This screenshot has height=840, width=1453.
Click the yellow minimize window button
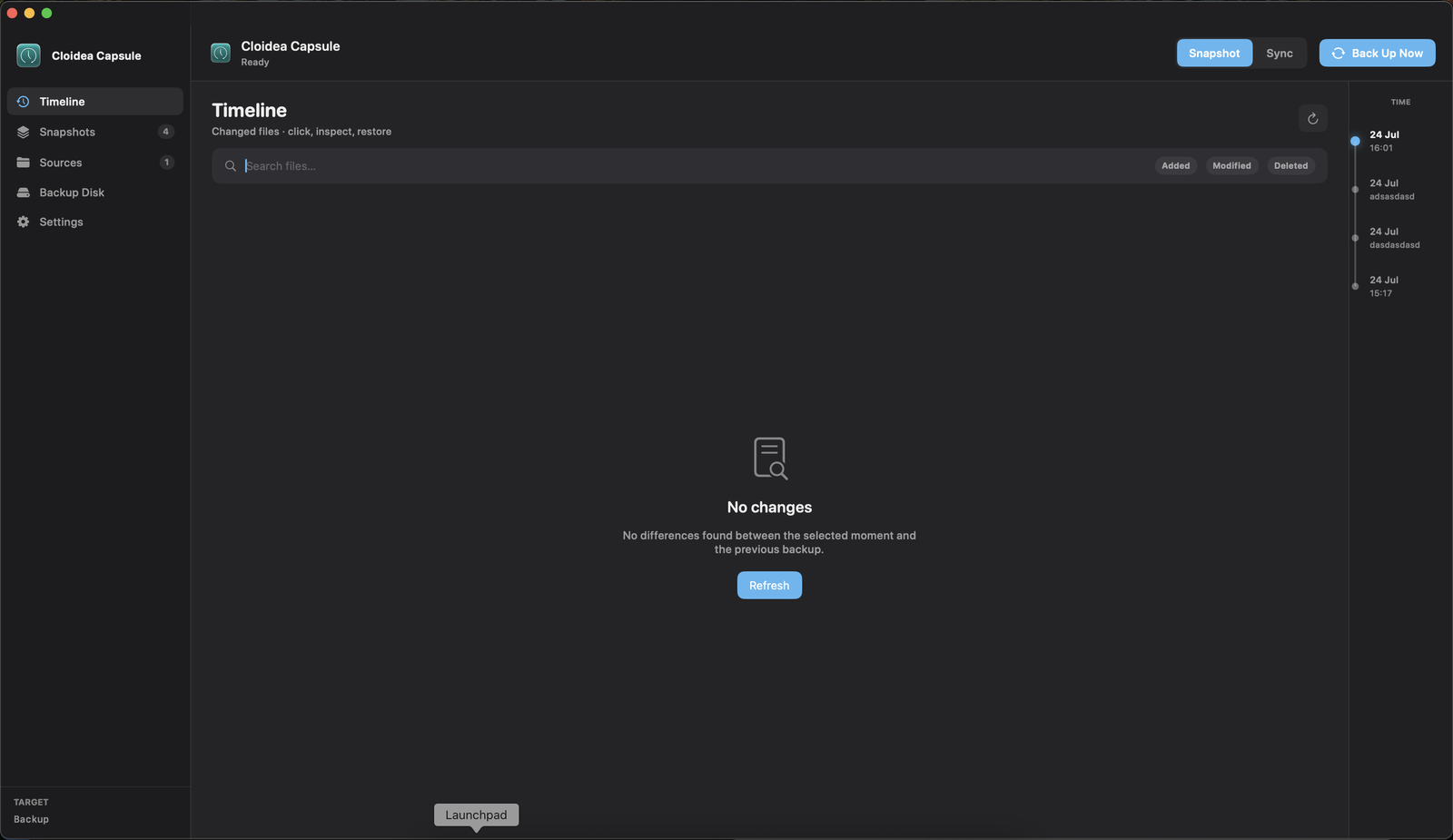point(29,13)
